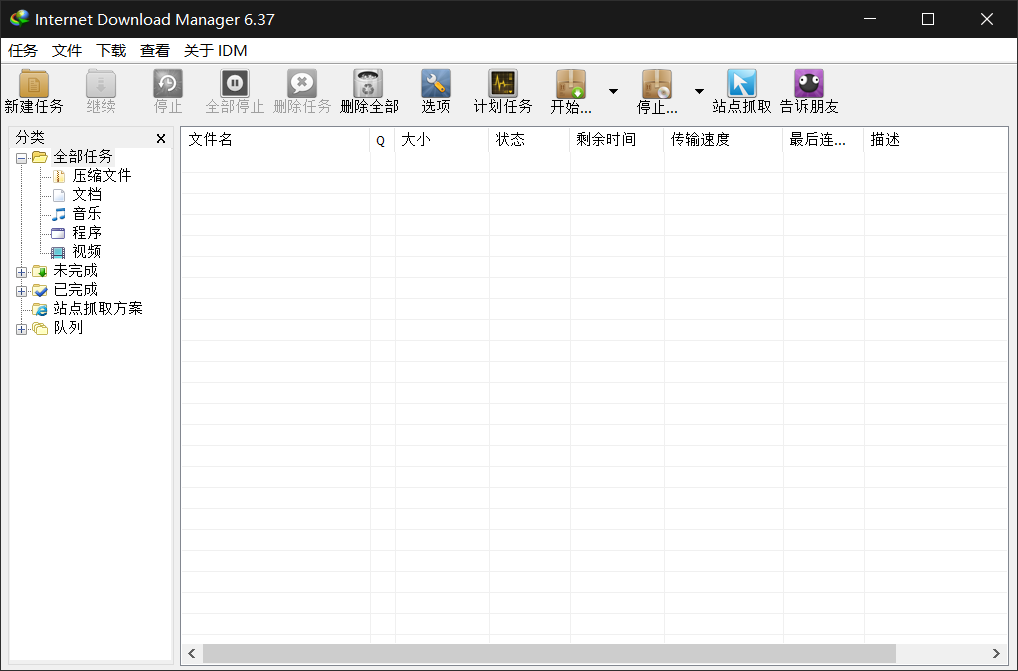Sort by 描述 column header

pos(936,140)
